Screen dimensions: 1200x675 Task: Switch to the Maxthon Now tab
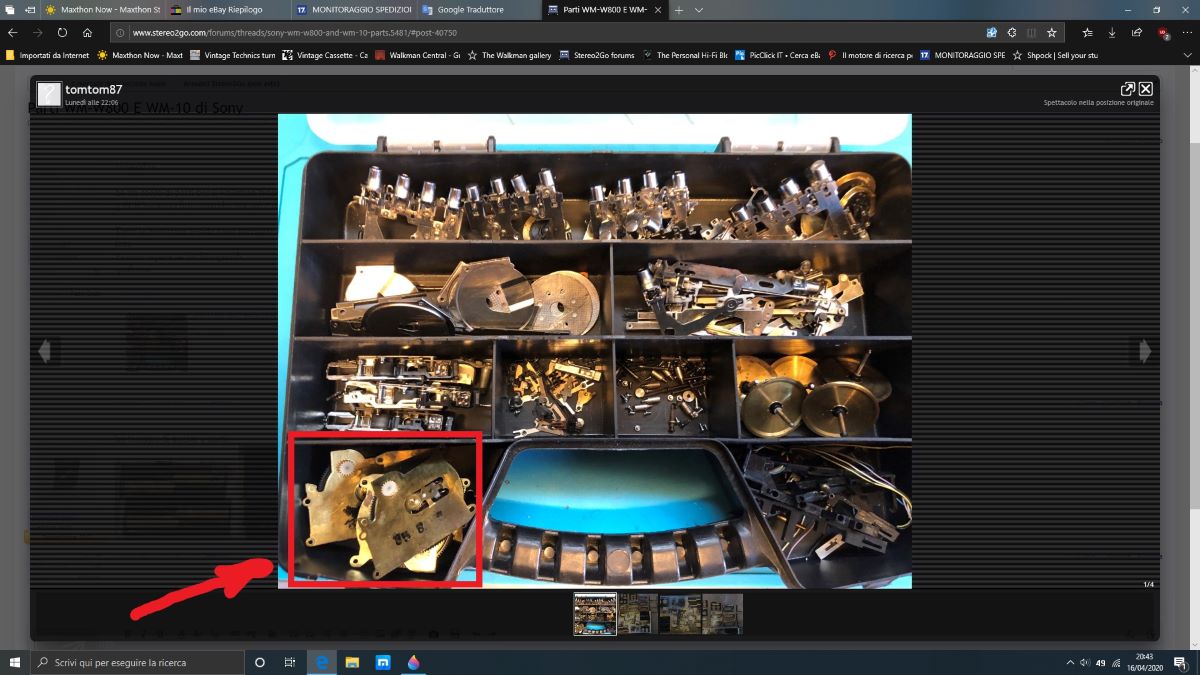point(102,9)
